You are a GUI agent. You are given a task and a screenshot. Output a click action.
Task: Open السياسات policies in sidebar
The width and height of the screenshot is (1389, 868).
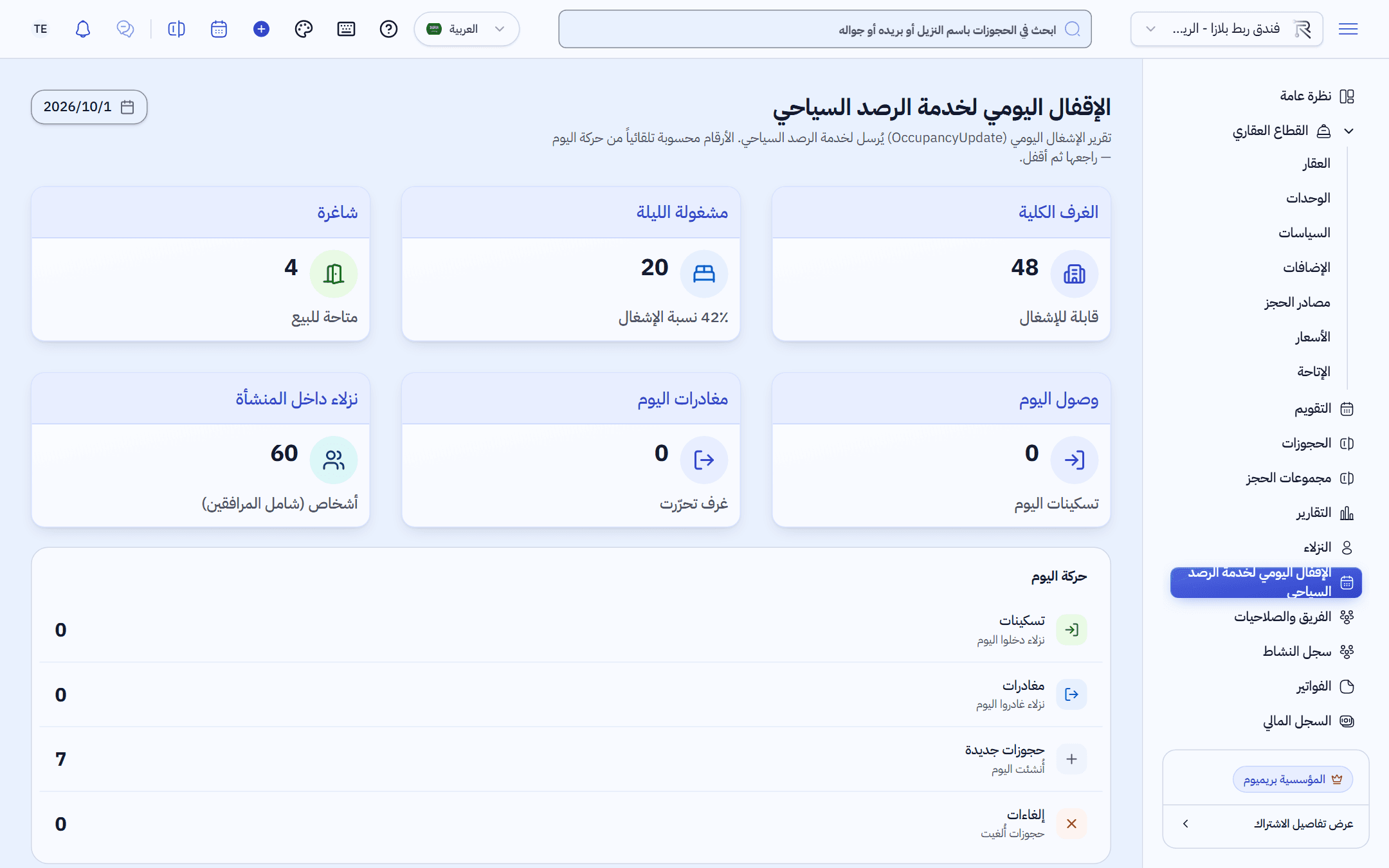[1304, 233]
